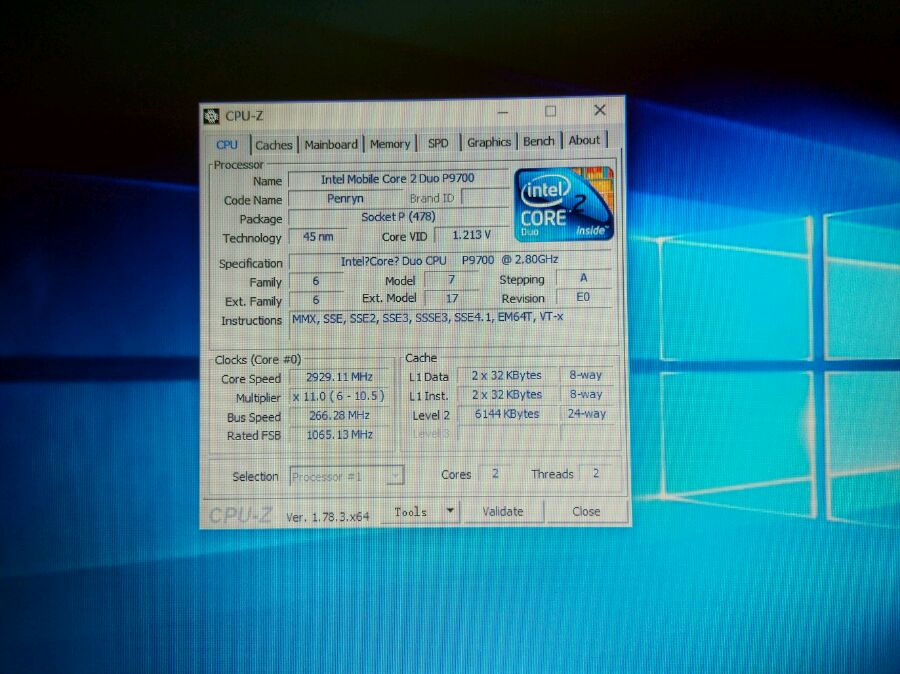Click the Level 2 value 6144 KBytes
This screenshot has width=900, height=674.
click(x=507, y=414)
